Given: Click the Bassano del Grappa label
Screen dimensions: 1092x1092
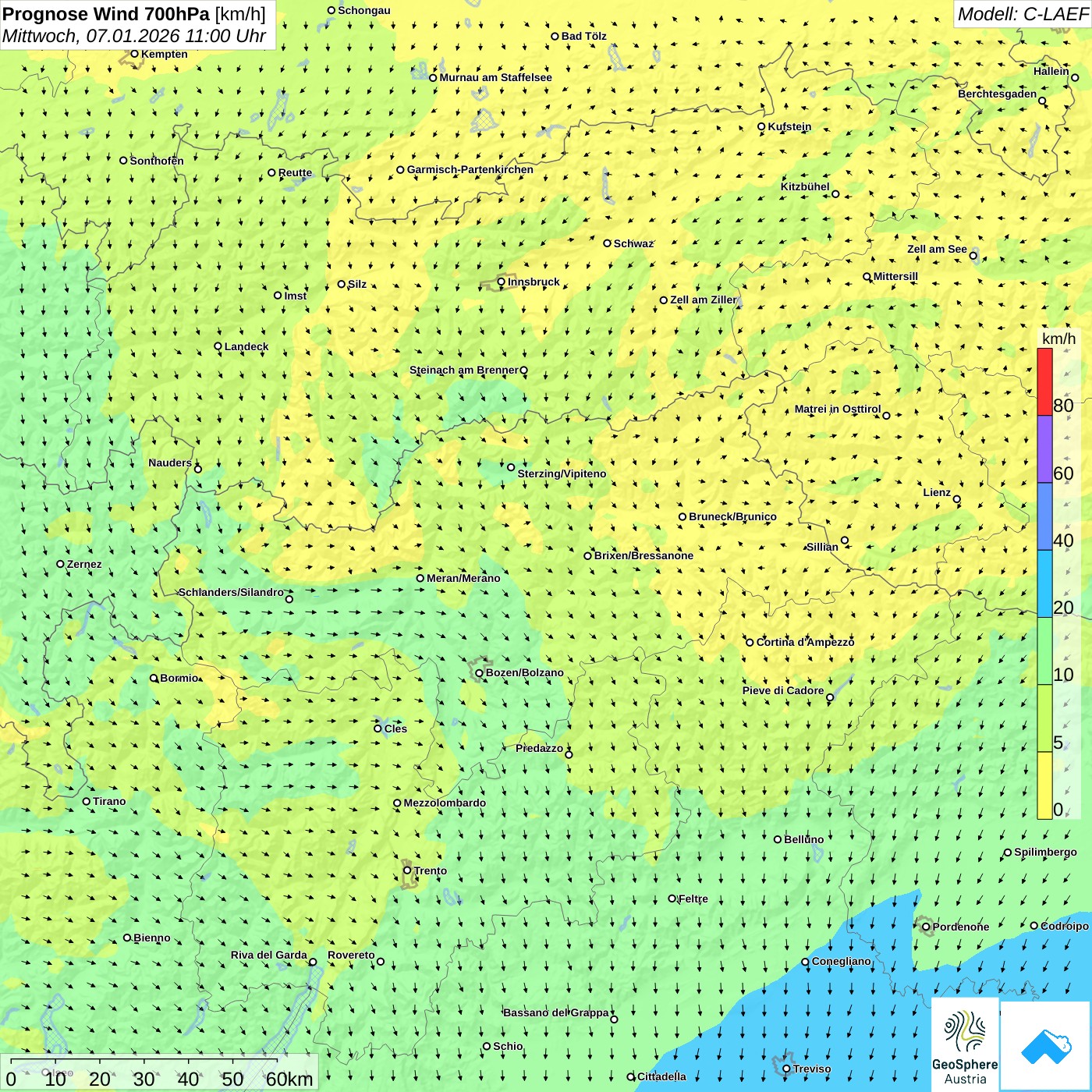Looking at the screenshot, I should [556, 1012].
